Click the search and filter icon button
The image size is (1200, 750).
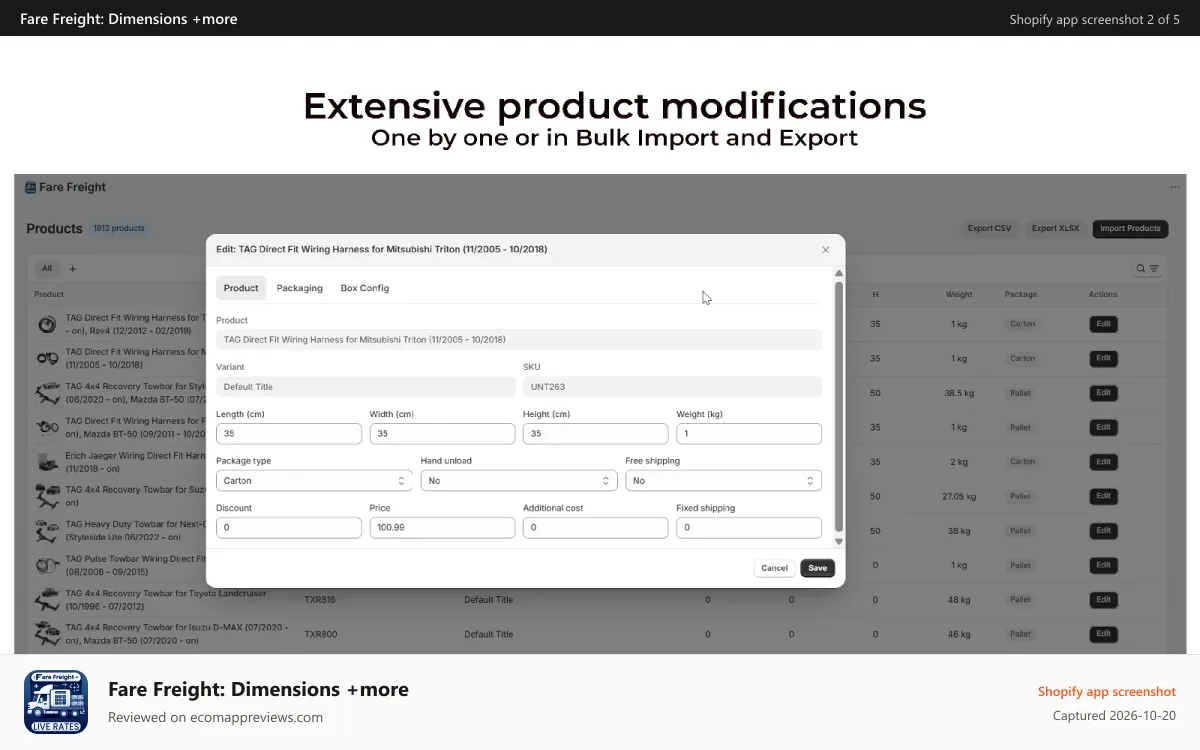click(x=1147, y=268)
